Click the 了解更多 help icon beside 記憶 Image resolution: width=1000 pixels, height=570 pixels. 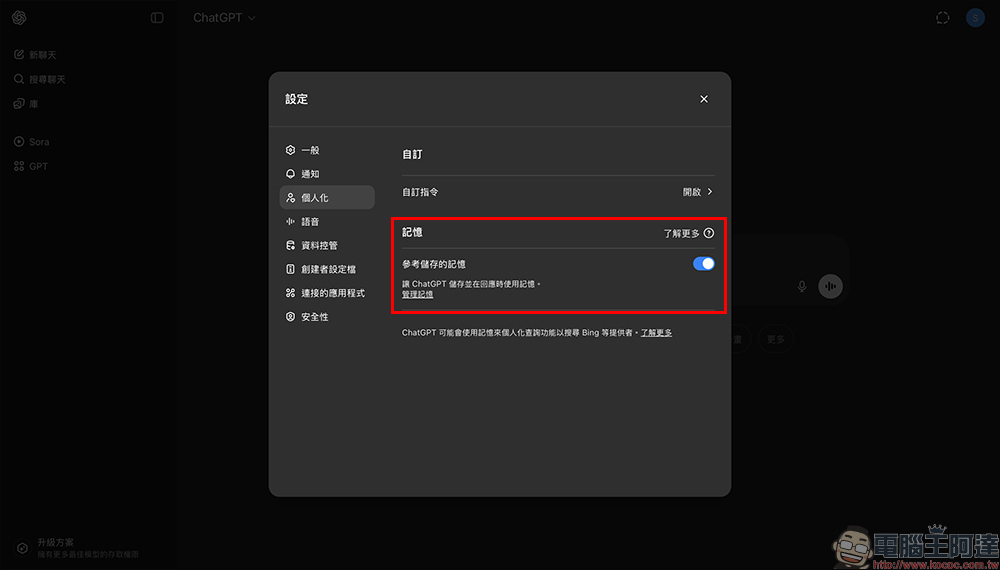click(709, 233)
